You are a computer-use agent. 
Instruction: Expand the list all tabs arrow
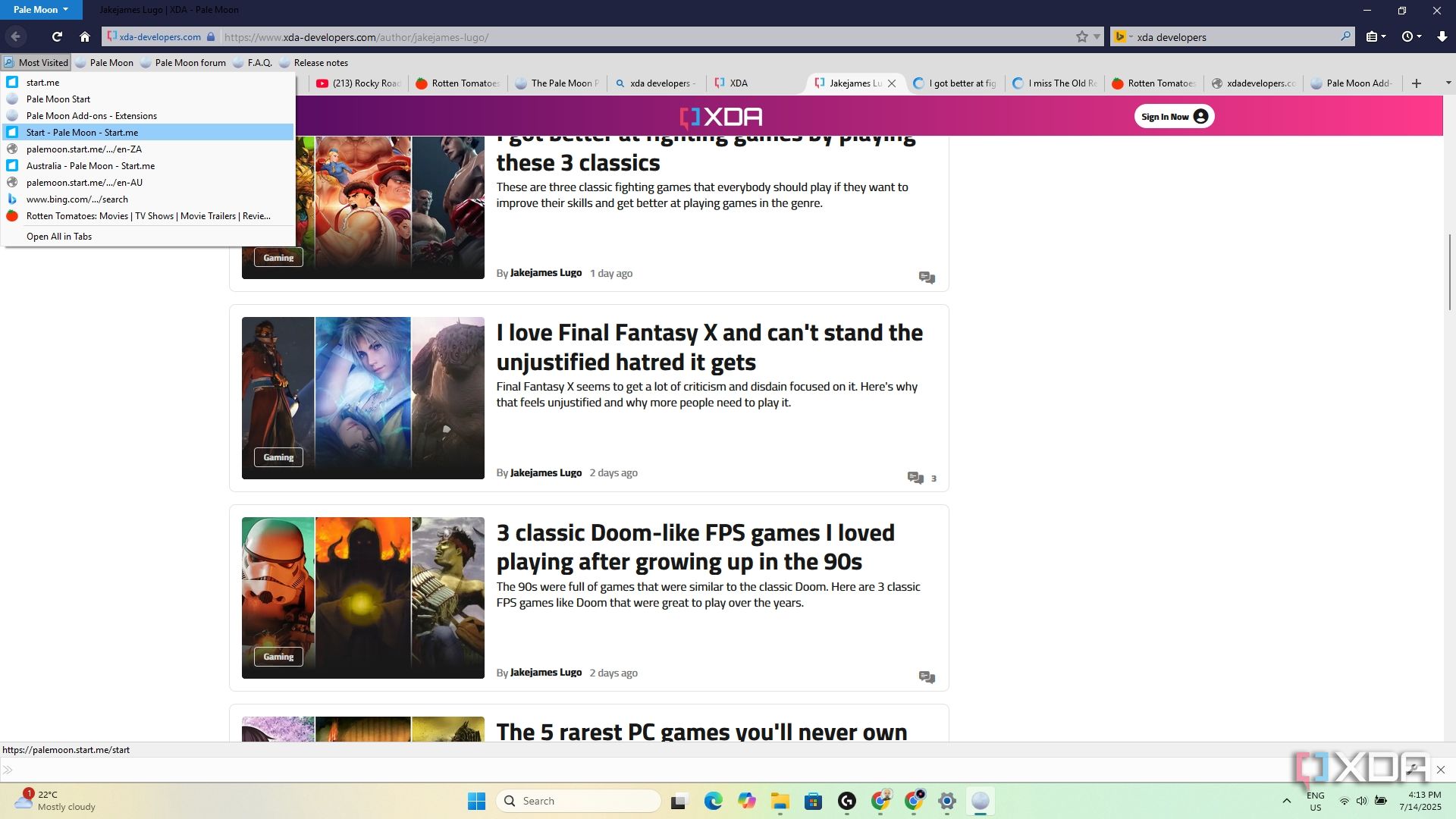click(1448, 83)
